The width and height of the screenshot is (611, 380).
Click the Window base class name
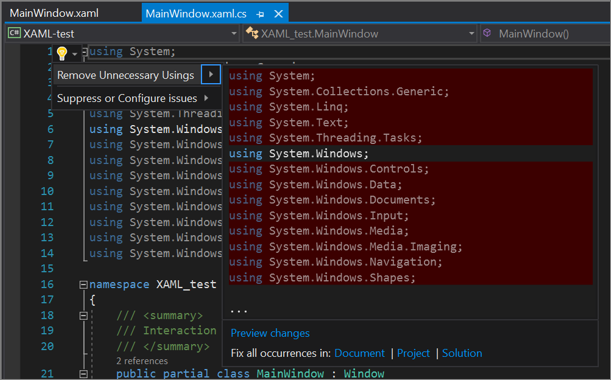pyautogui.click(x=364, y=373)
